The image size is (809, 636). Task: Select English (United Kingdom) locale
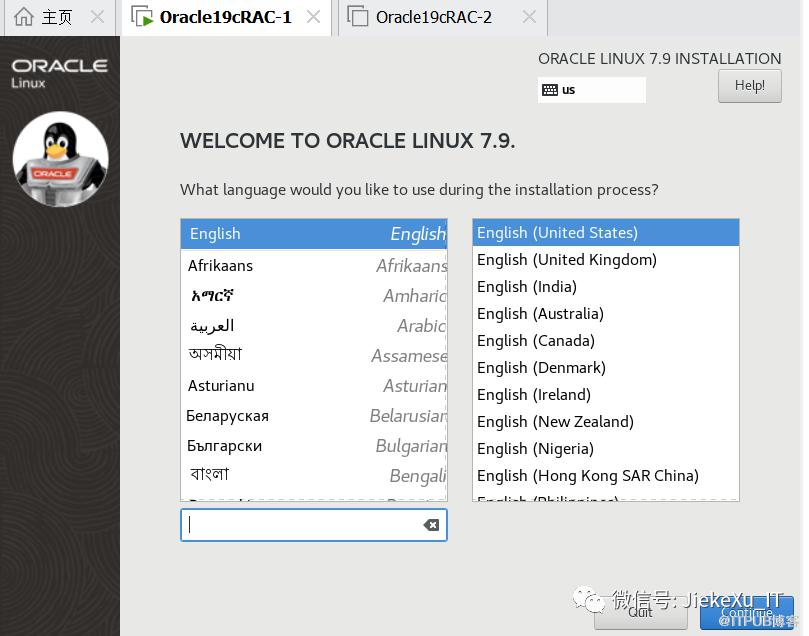(605, 260)
